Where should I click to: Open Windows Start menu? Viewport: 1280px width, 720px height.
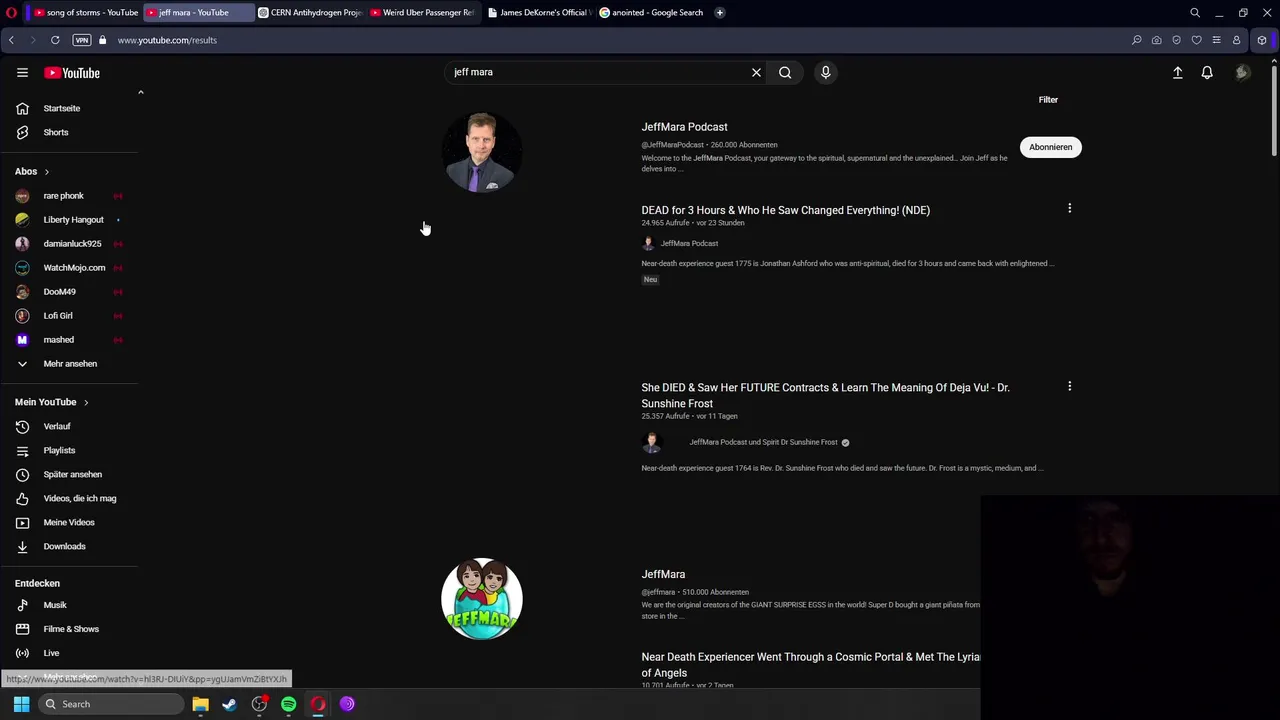click(x=21, y=704)
